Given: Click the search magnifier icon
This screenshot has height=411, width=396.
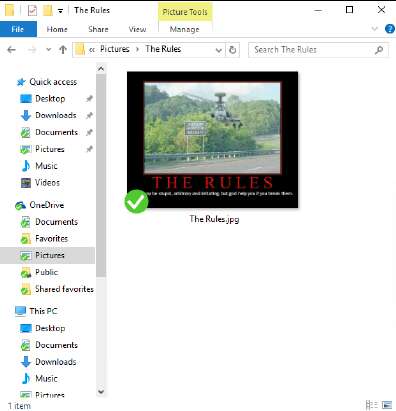Looking at the screenshot, I should (x=379, y=50).
